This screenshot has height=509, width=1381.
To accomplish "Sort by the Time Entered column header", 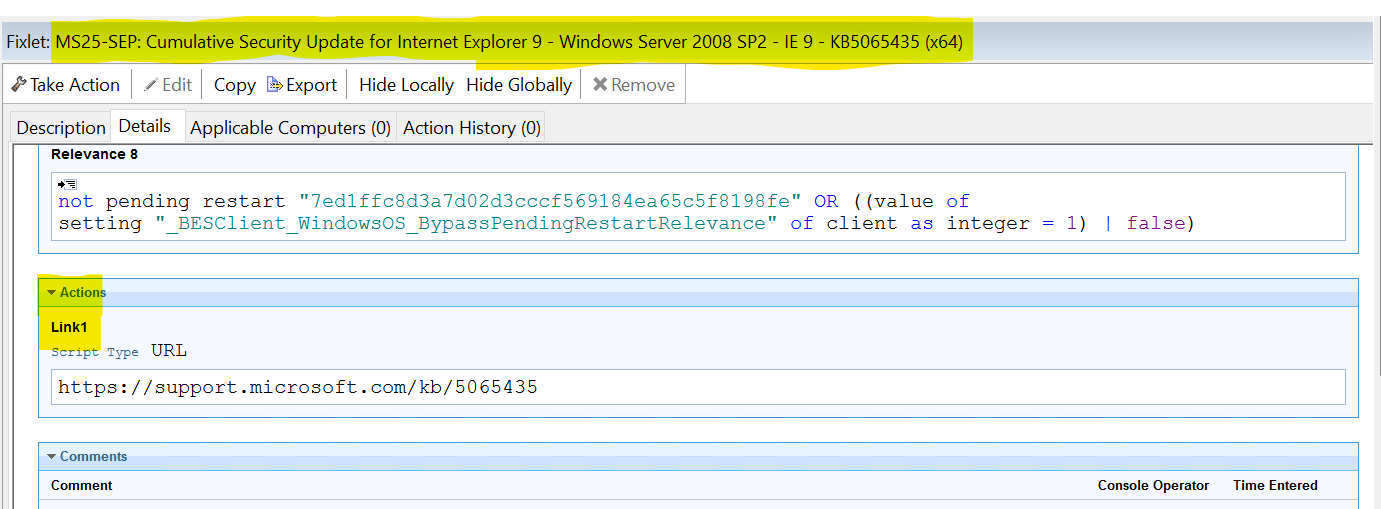I will [1275, 486].
